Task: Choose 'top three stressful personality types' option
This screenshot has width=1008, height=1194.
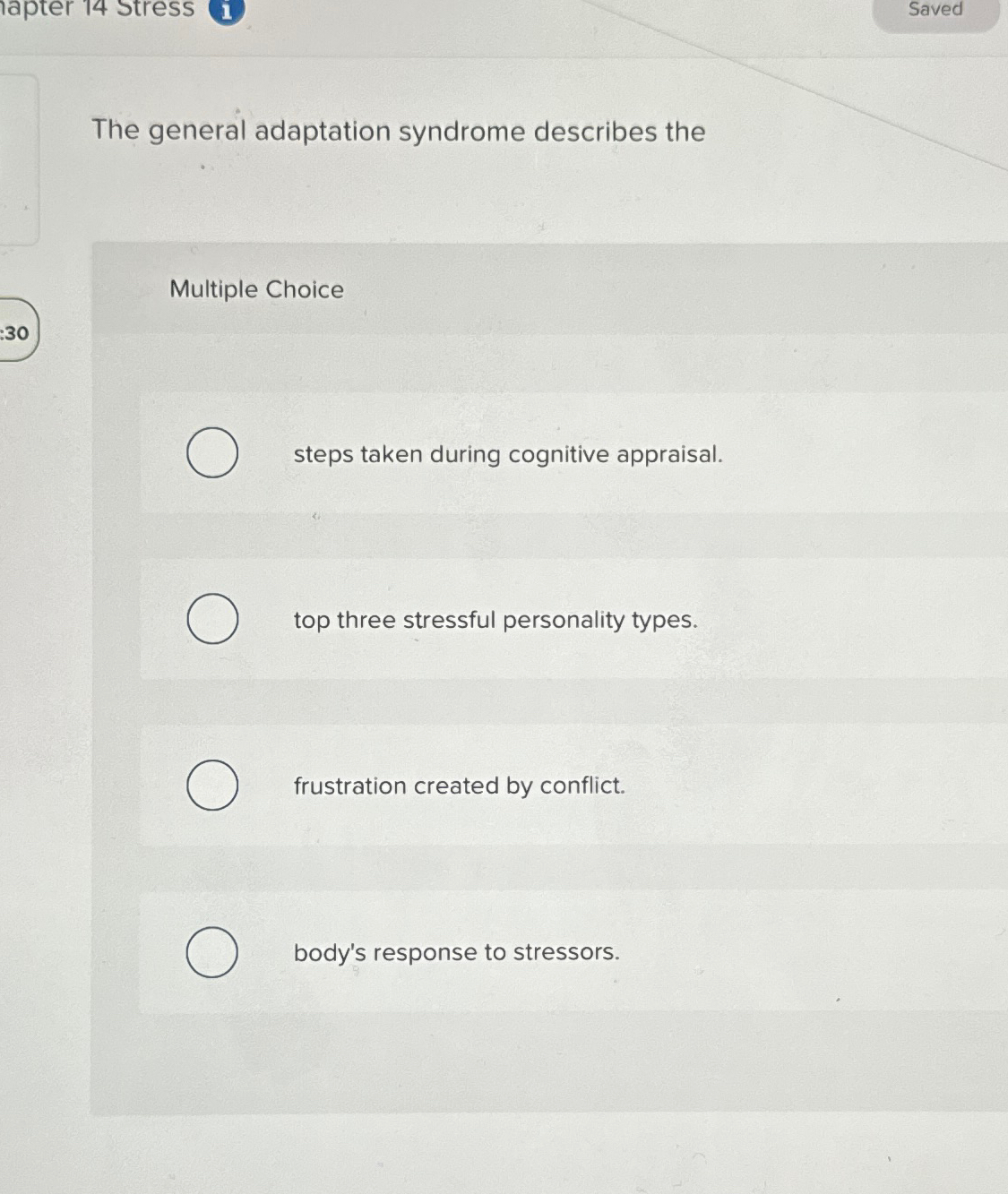Action: 211,618
